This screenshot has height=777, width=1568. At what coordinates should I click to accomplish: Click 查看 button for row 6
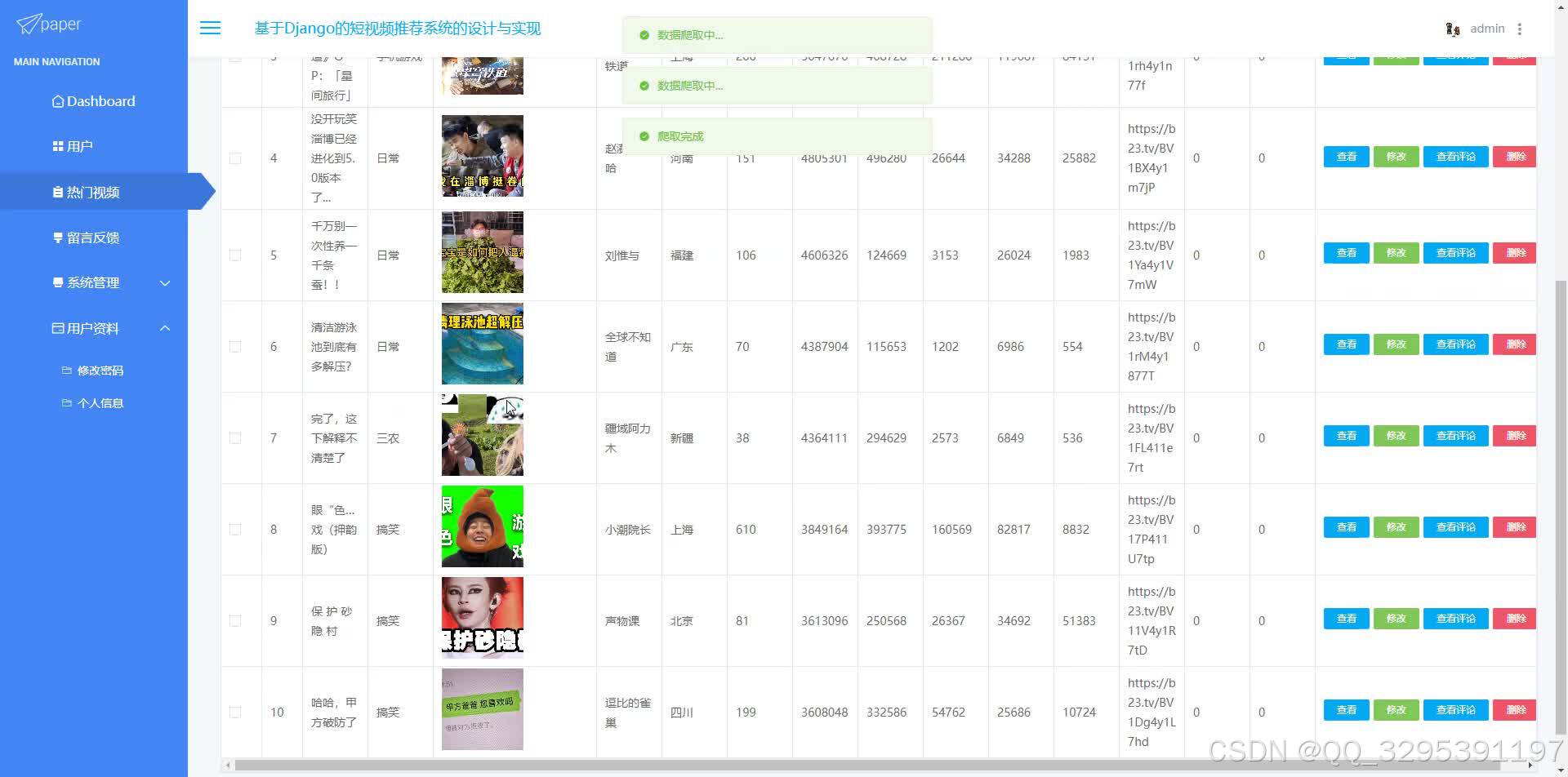[x=1346, y=344]
